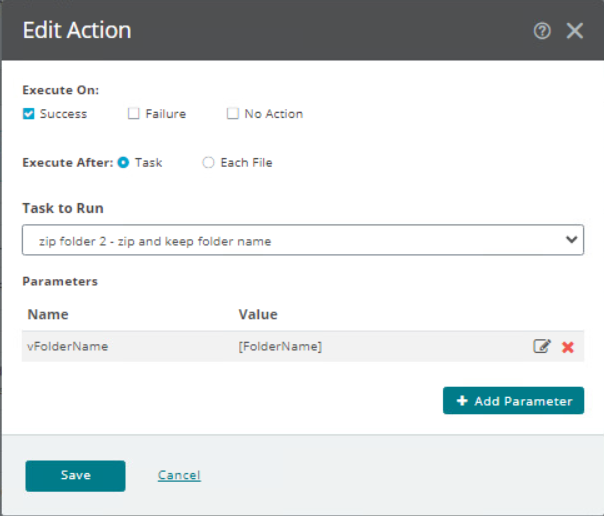The image size is (604, 516).
Task: Enable the Failure checkbox
Action: pyautogui.click(x=133, y=114)
